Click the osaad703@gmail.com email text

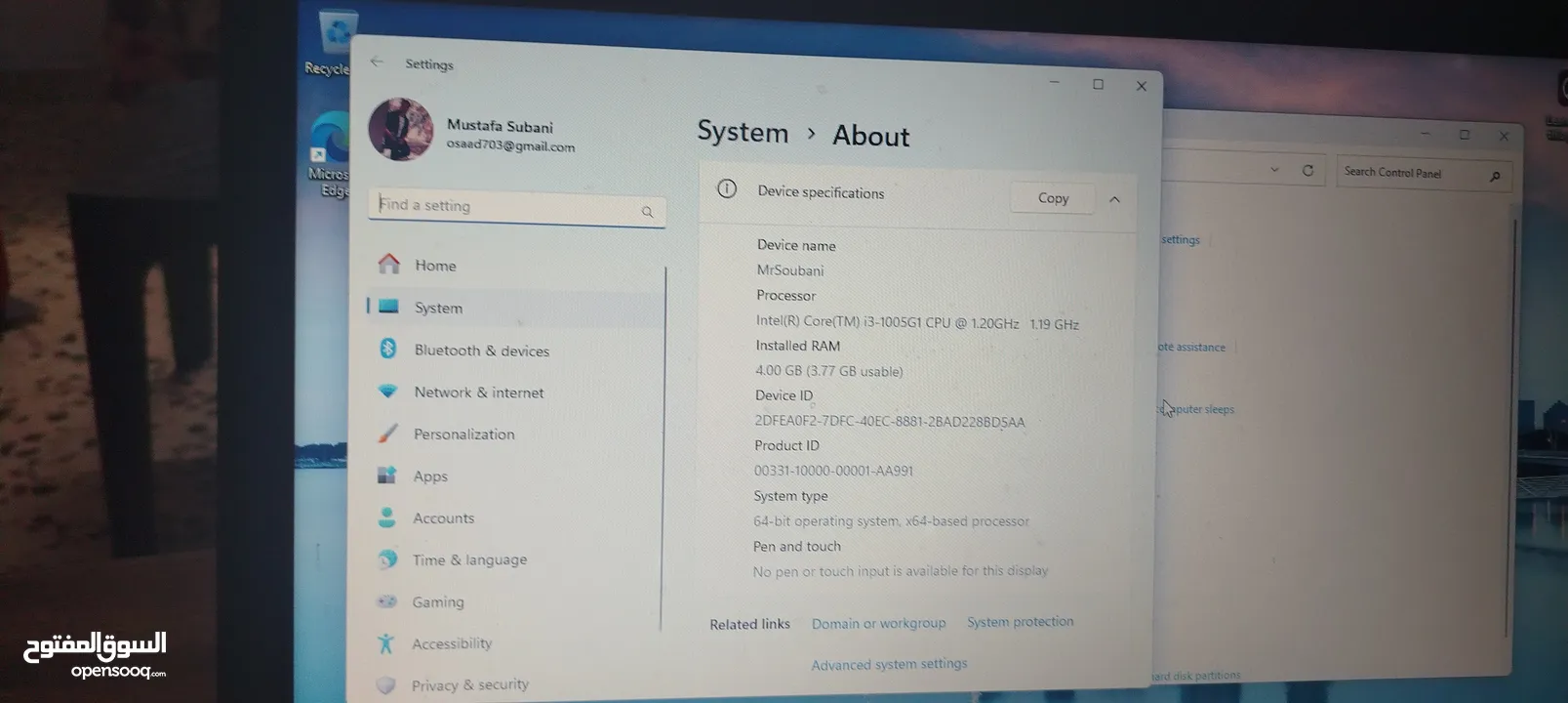(x=510, y=145)
